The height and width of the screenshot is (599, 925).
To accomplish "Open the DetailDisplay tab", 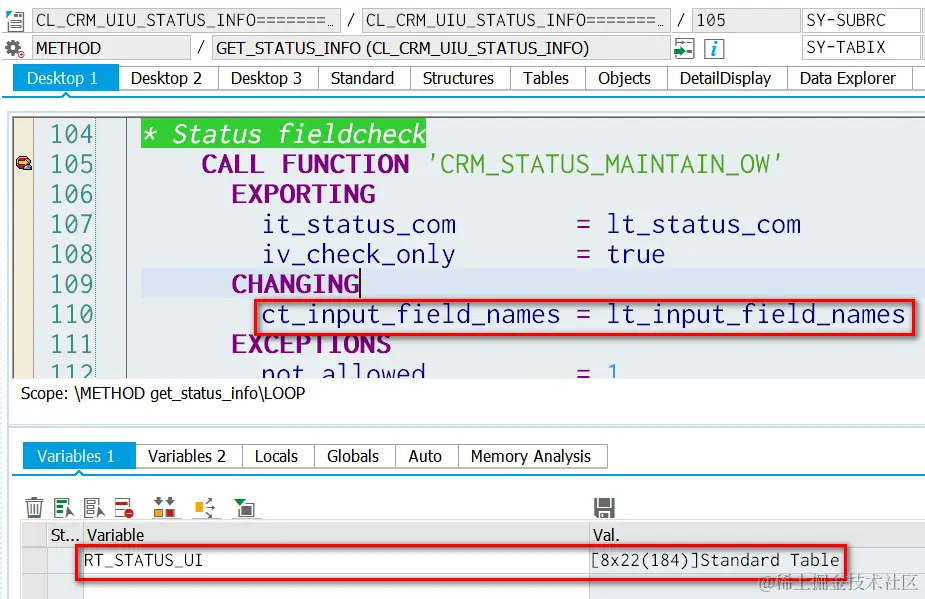I will (x=725, y=78).
